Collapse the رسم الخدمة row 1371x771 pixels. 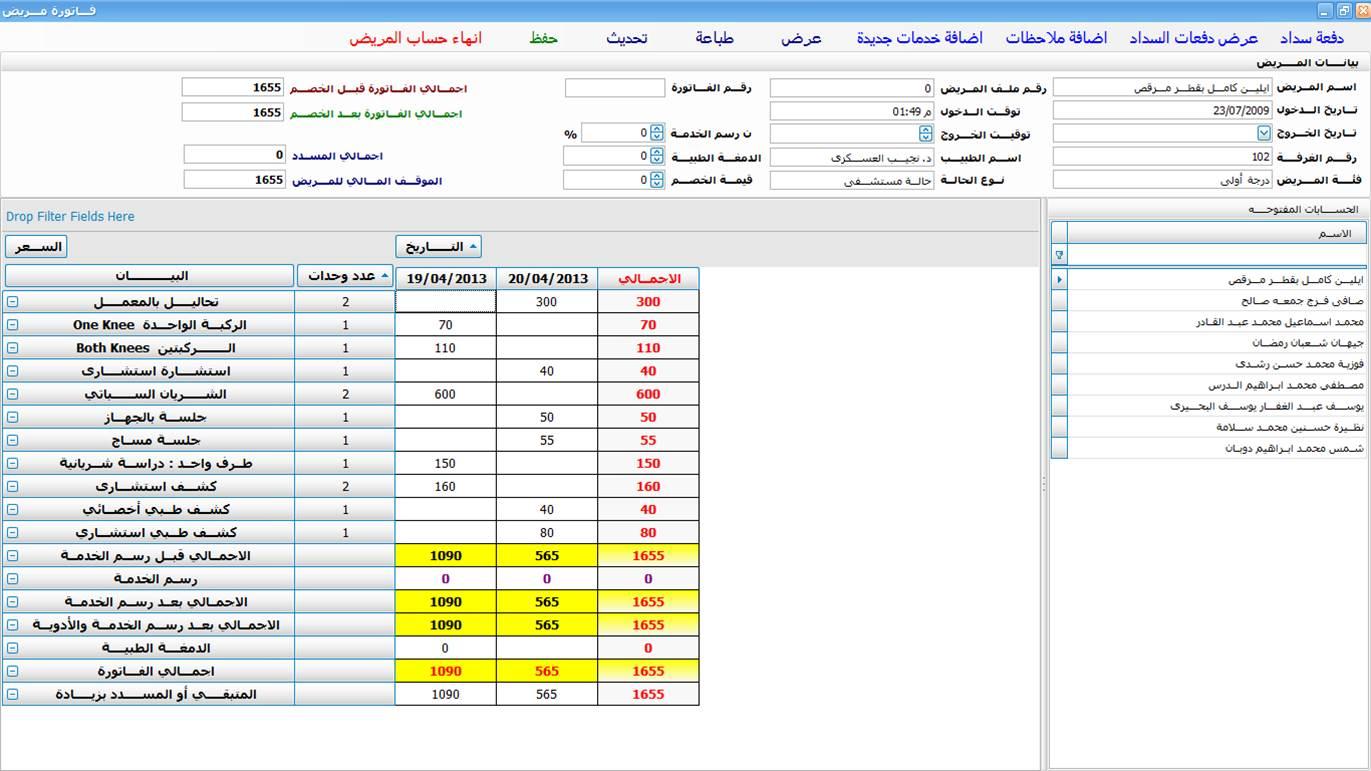pos(13,578)
